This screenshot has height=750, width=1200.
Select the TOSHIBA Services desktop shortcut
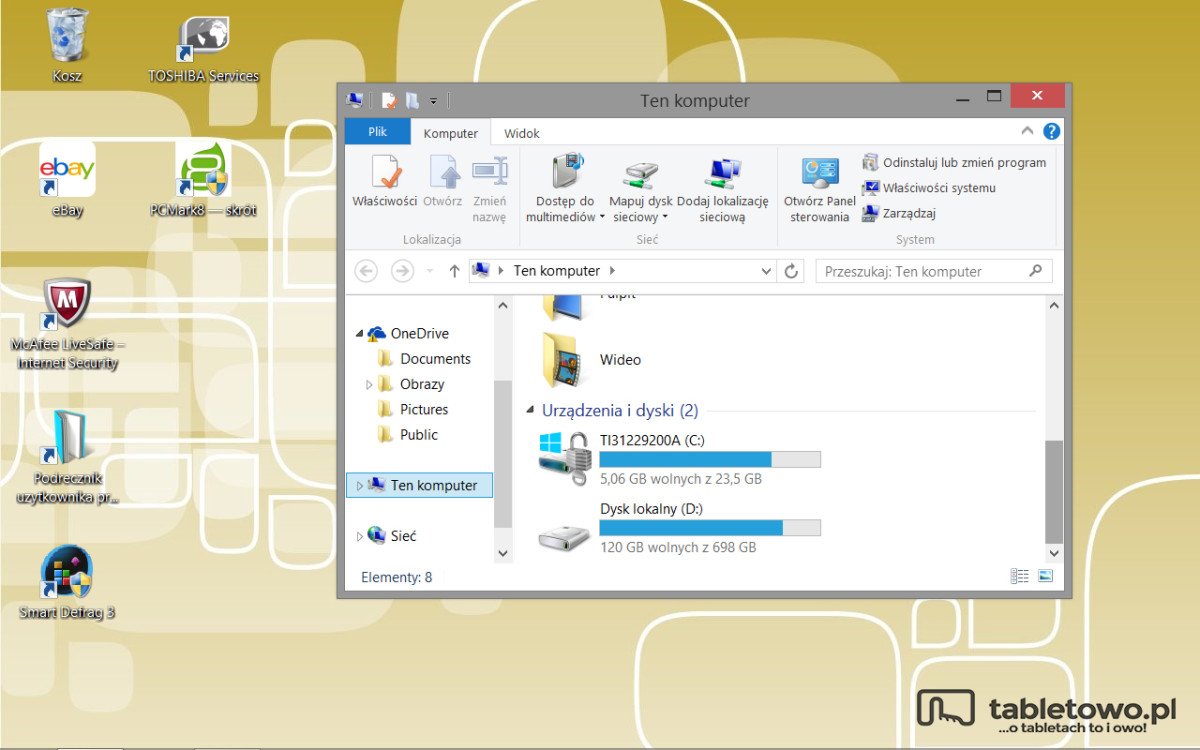(x=204, y=49)
